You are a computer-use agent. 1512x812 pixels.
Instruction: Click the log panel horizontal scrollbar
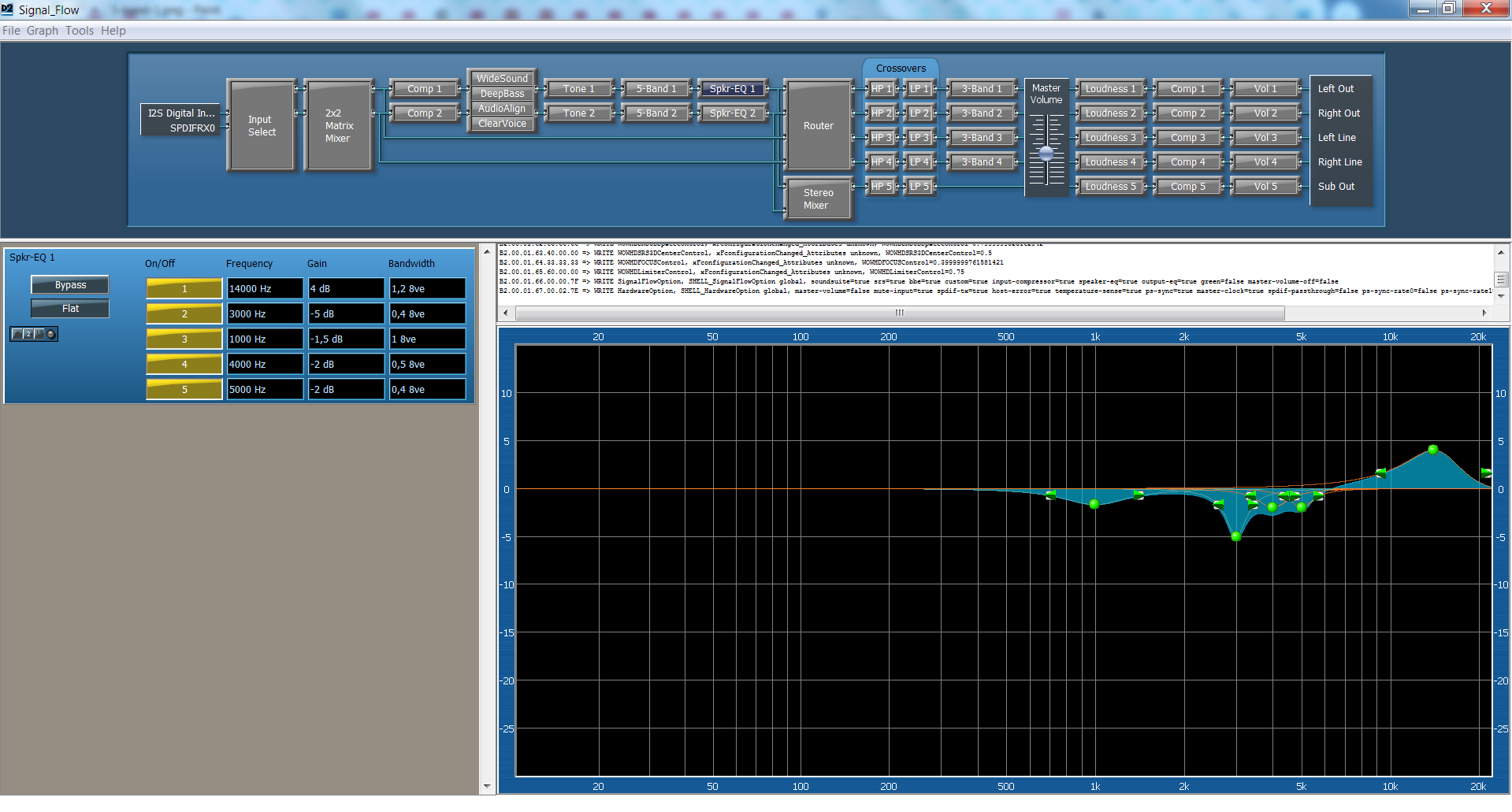pos(898,313)
